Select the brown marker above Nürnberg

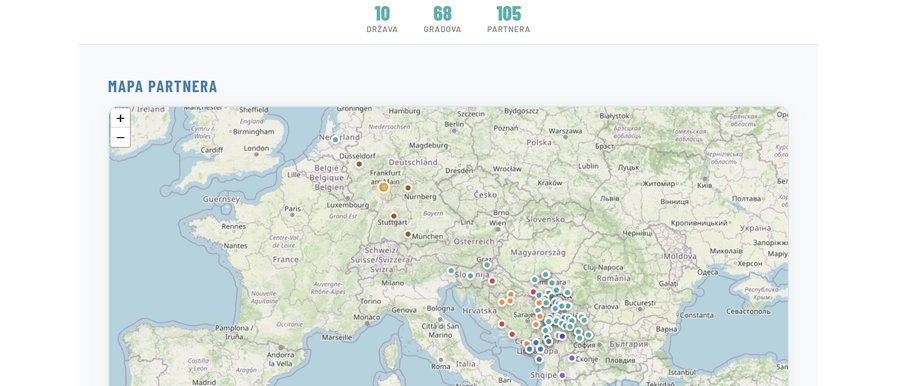point(408,188)
